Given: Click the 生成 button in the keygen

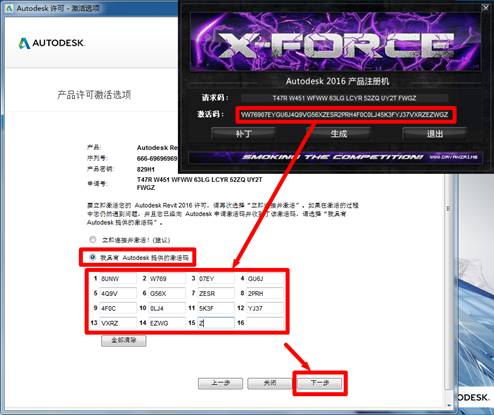Looking at the screenshot, I should pyautogui.click(x=339, y=134).
